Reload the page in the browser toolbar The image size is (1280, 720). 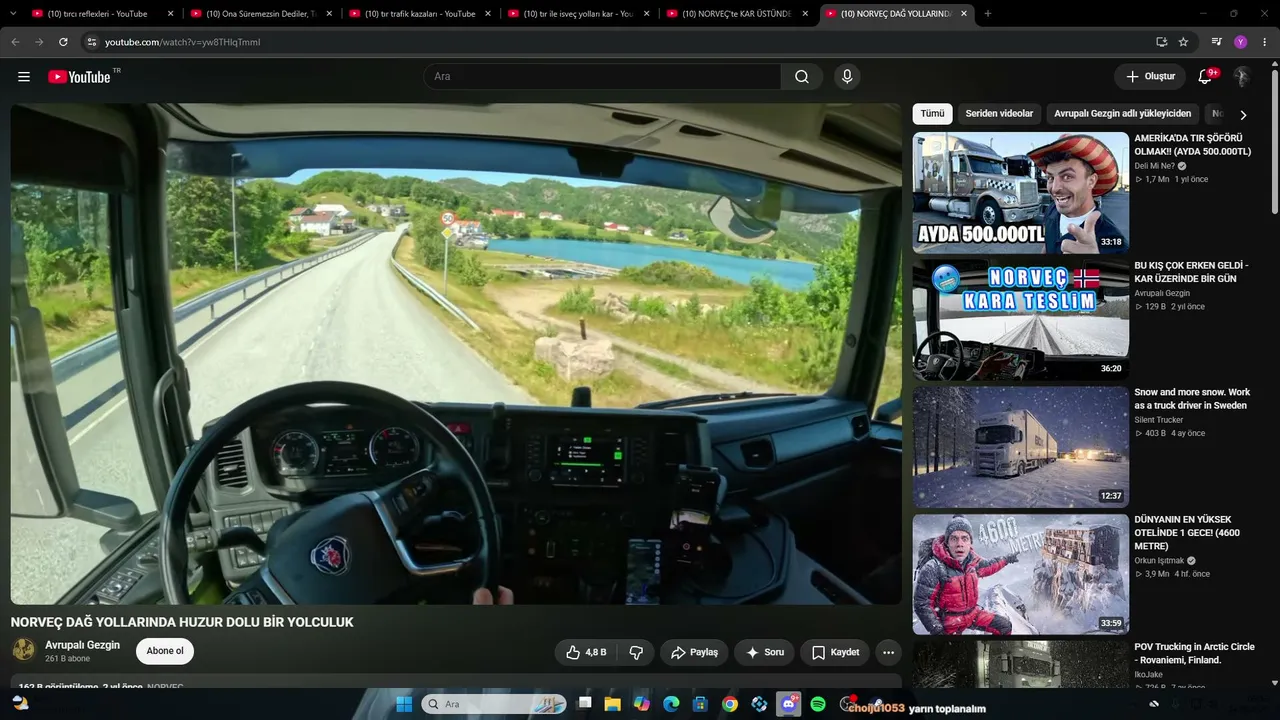63,42
